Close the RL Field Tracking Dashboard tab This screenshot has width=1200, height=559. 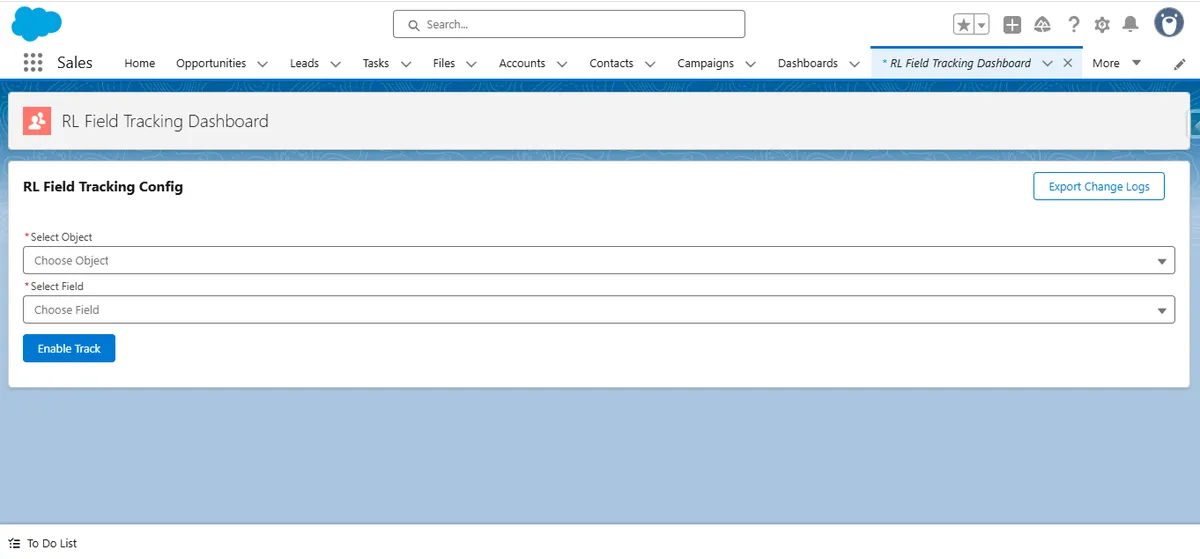point(1068,63)
